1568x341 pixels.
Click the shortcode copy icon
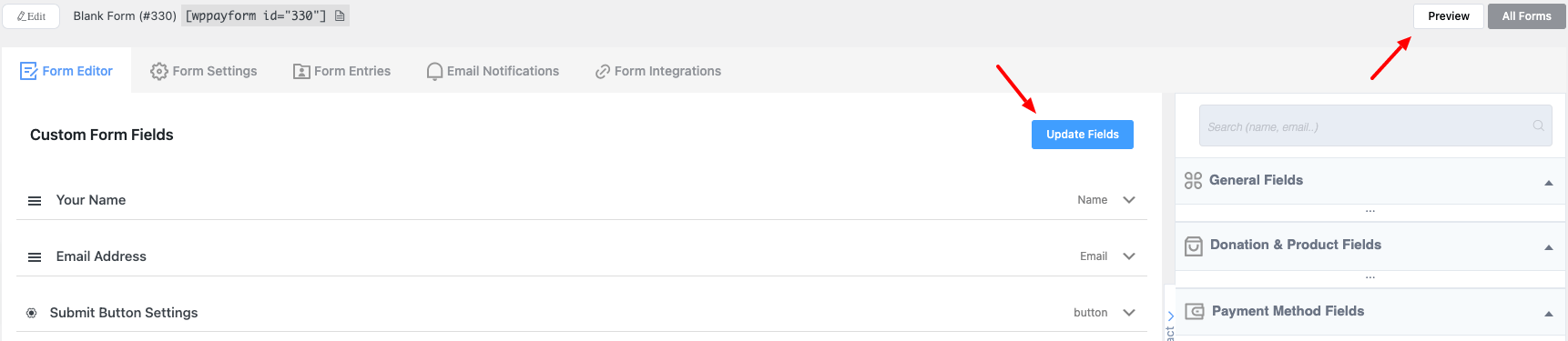(x=340, y=15)
